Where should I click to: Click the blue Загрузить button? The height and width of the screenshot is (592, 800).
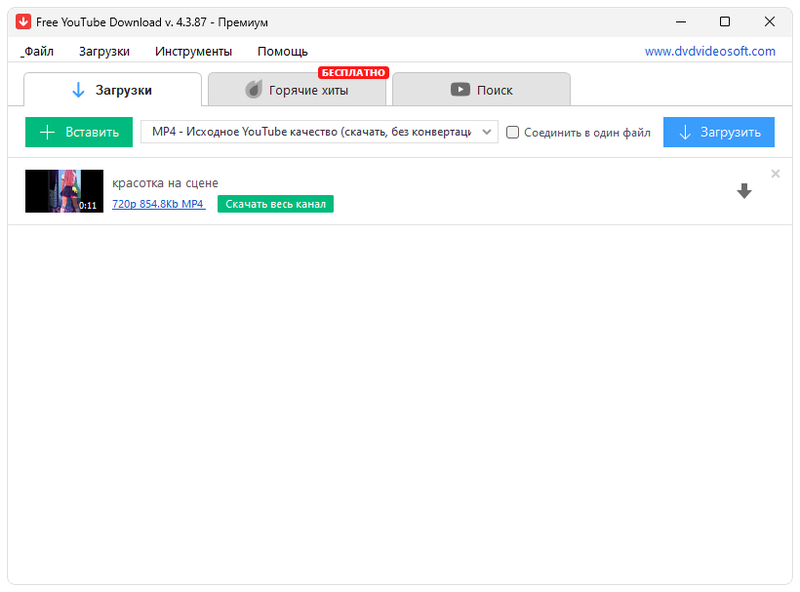pos(718,132)
